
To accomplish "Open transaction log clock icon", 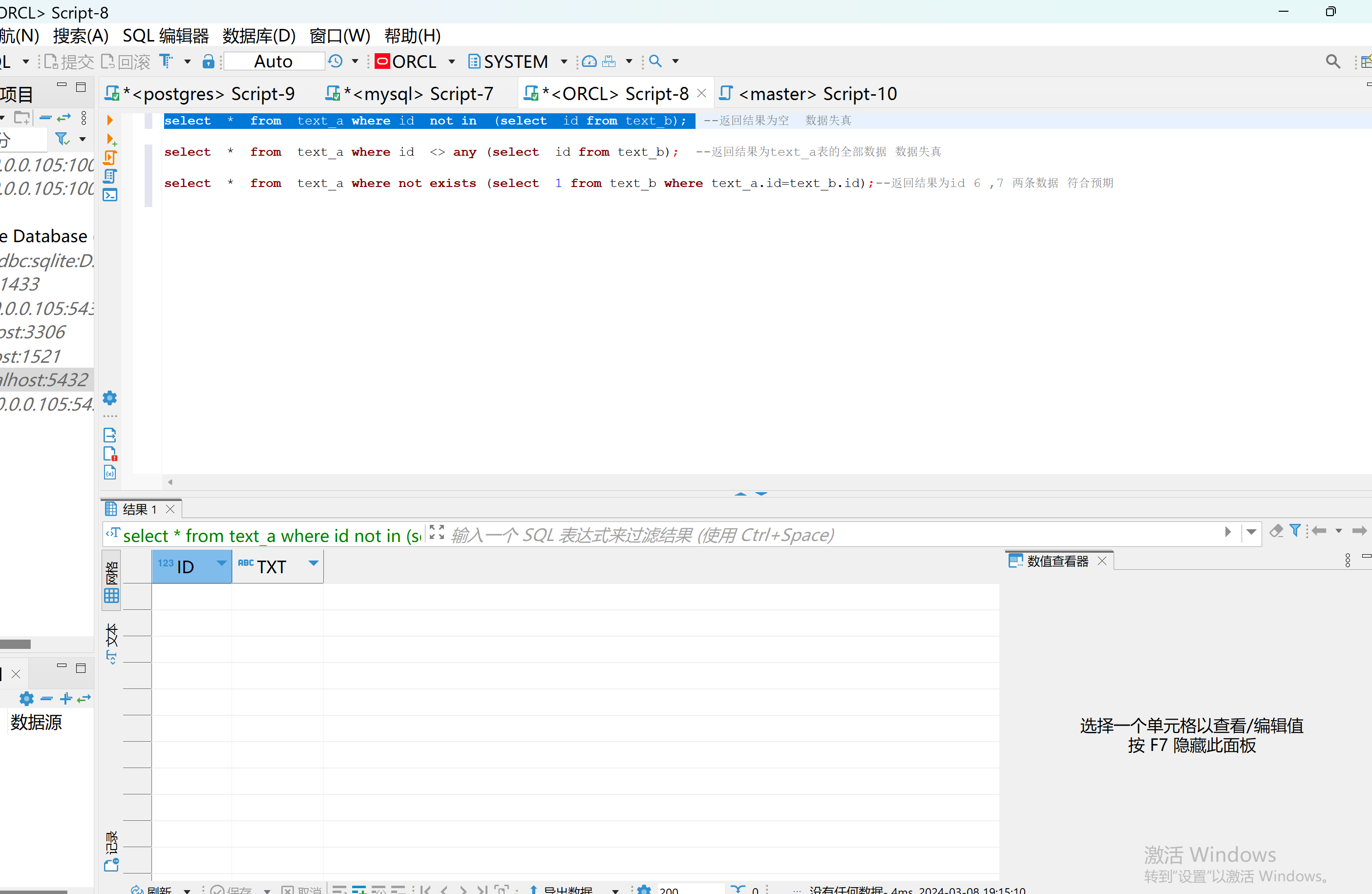I will (x=336, y=62).
